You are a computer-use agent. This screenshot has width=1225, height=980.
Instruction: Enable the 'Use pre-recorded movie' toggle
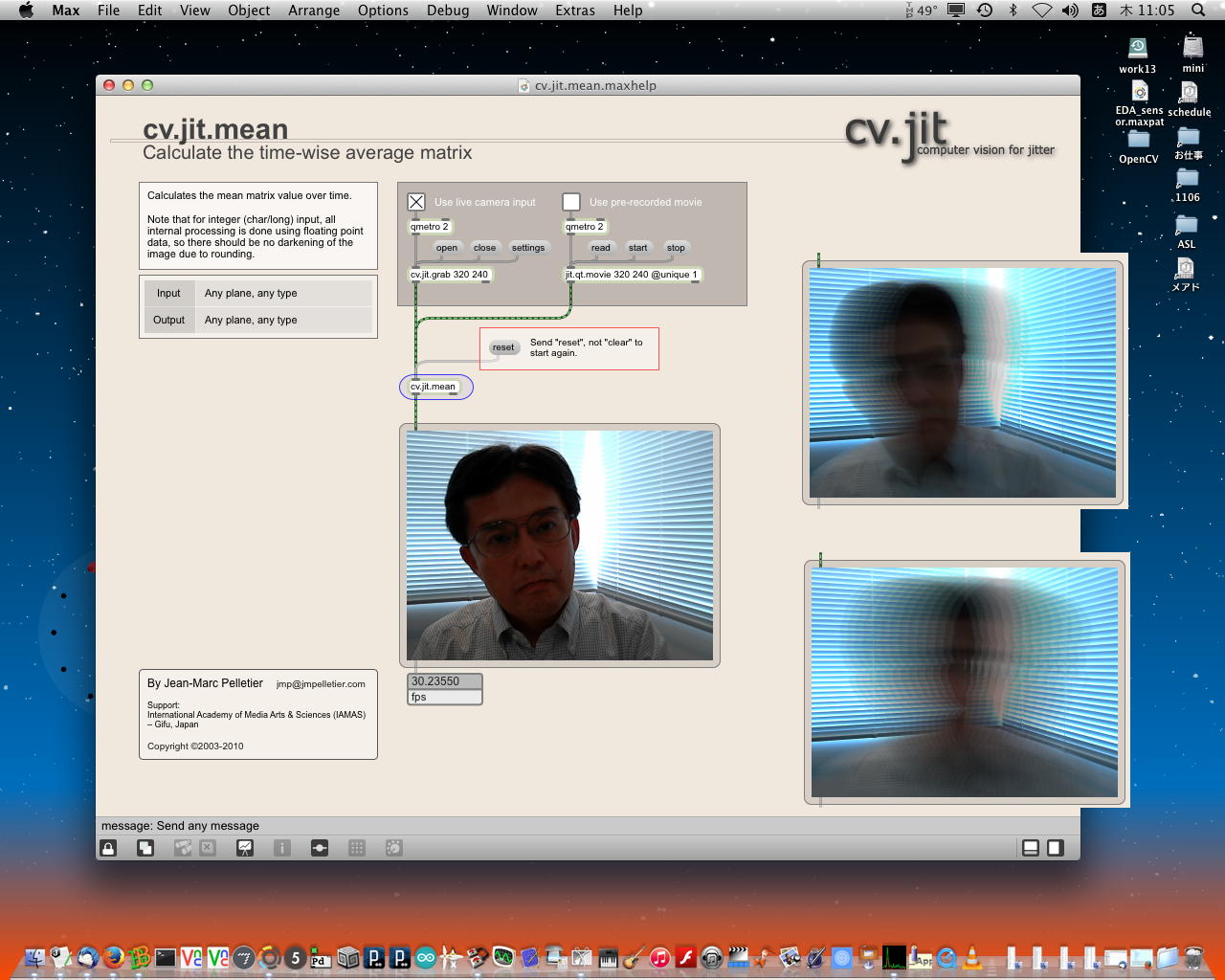coord(571,202)
